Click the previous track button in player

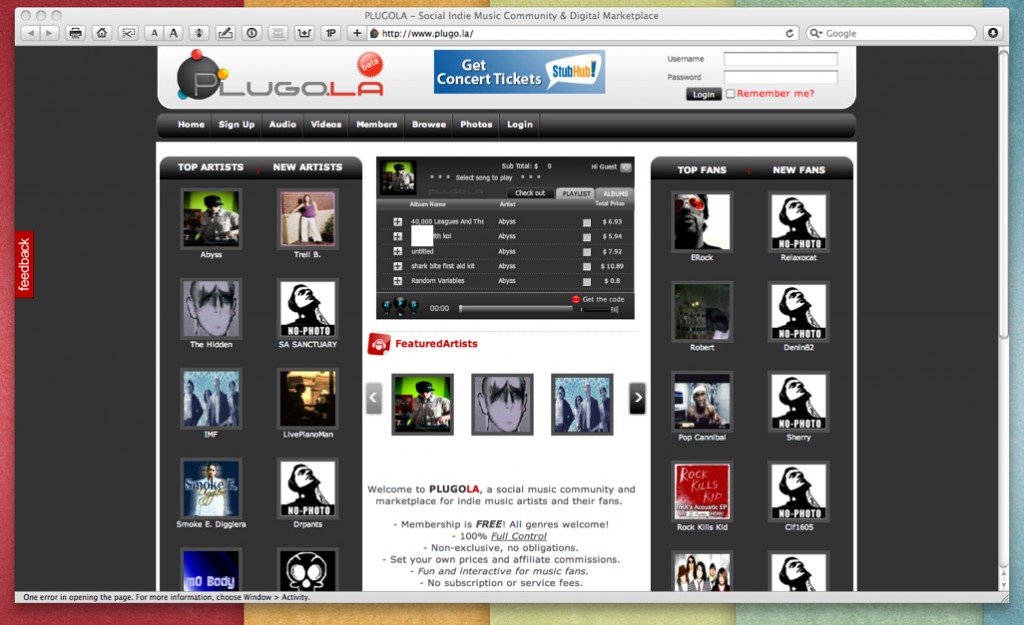tap(386, 306)
